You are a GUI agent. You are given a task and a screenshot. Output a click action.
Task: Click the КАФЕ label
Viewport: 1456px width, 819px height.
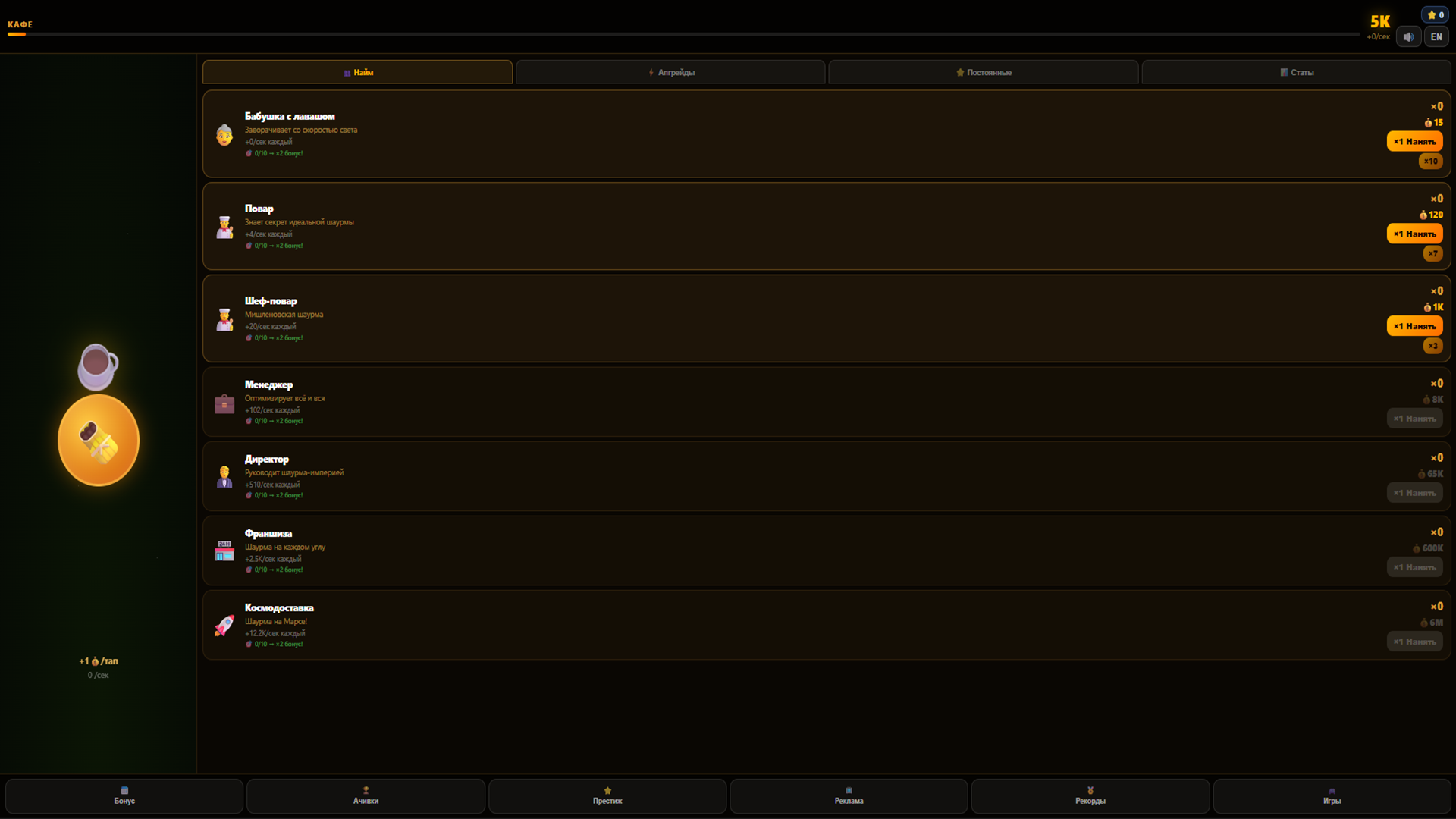point(20,24)
